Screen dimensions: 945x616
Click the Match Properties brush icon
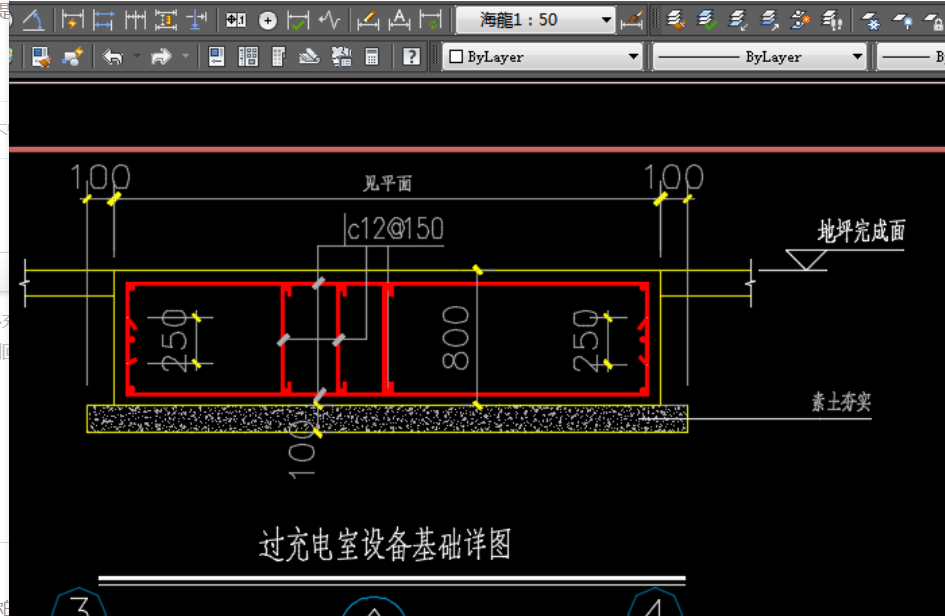[x=41, y=57]
